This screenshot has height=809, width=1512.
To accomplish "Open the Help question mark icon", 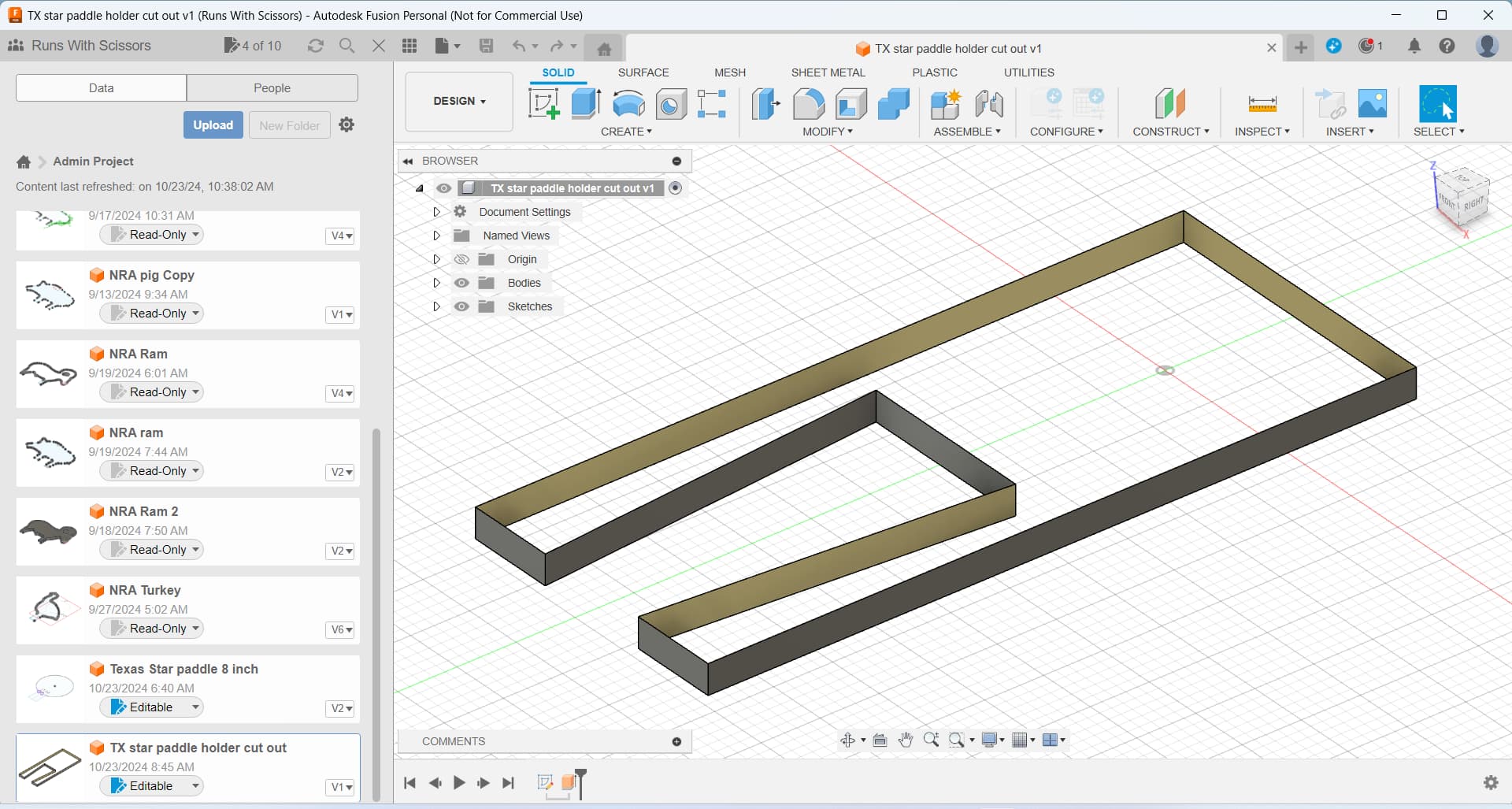I will [x=1447, y=46].
